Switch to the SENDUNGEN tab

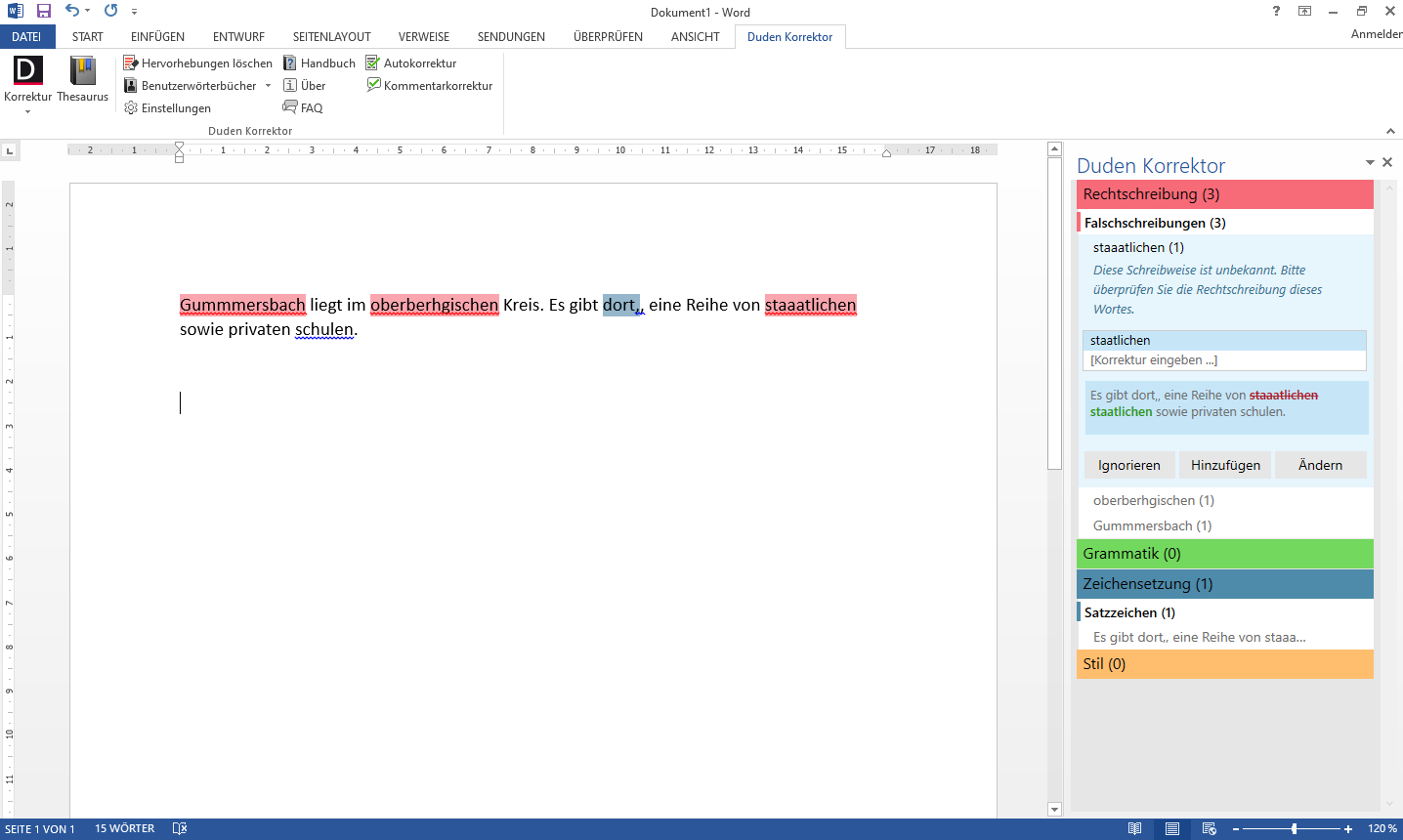pos(511,37)
